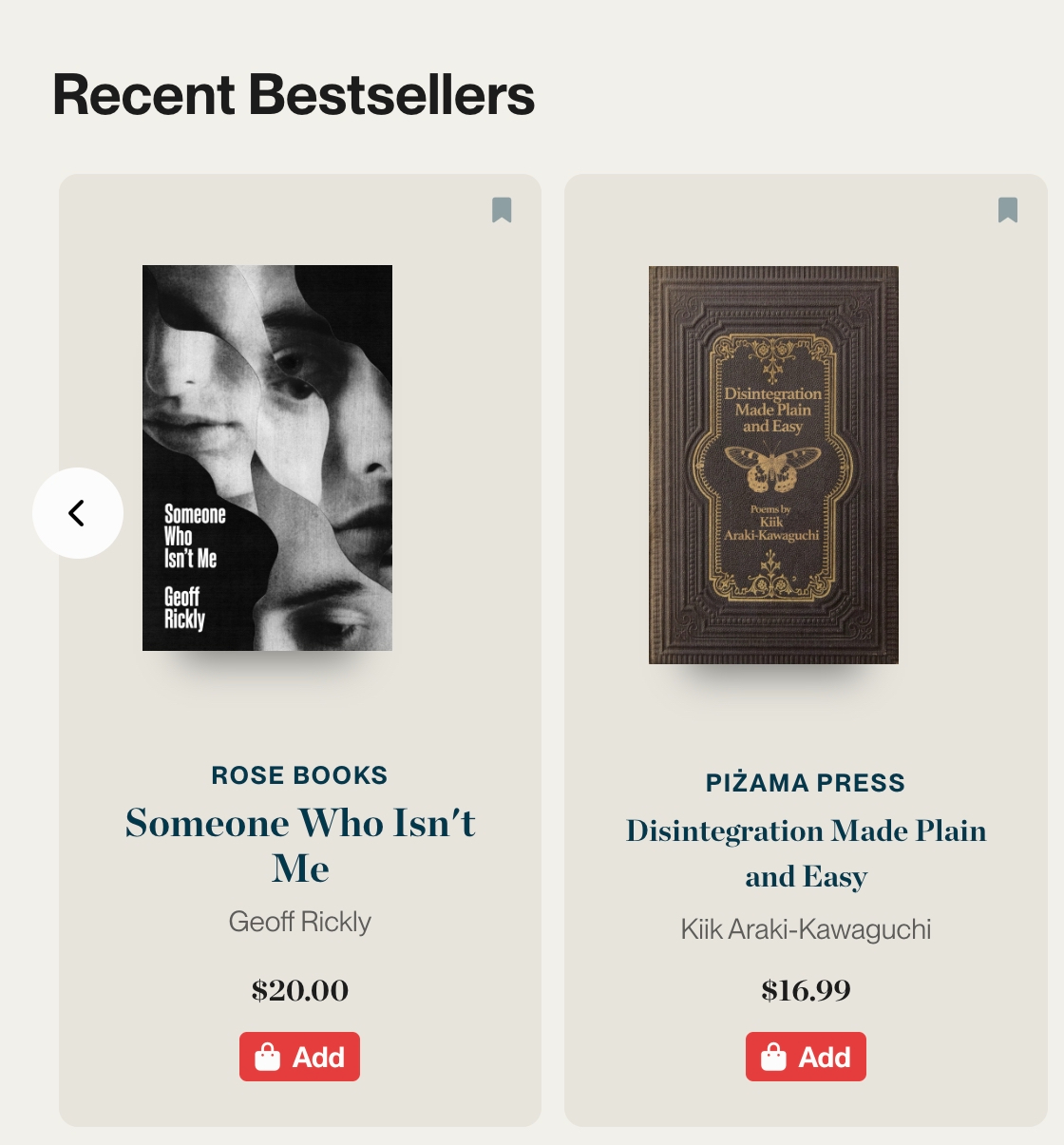
Task: Open the Piżama Press publisher link
Action: [x=806, y=783]
